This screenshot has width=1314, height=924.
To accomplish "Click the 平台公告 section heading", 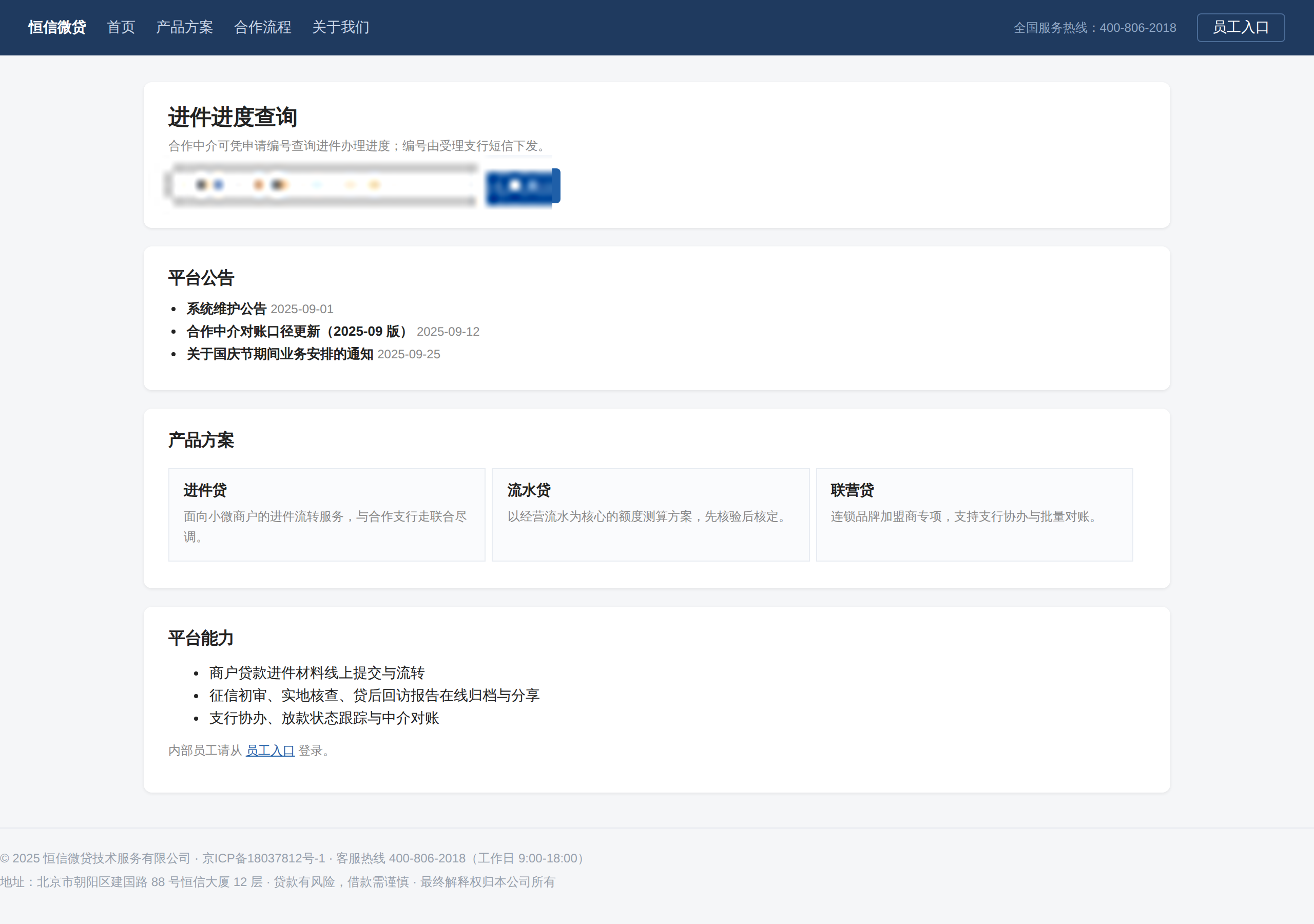I will (201, 278).
